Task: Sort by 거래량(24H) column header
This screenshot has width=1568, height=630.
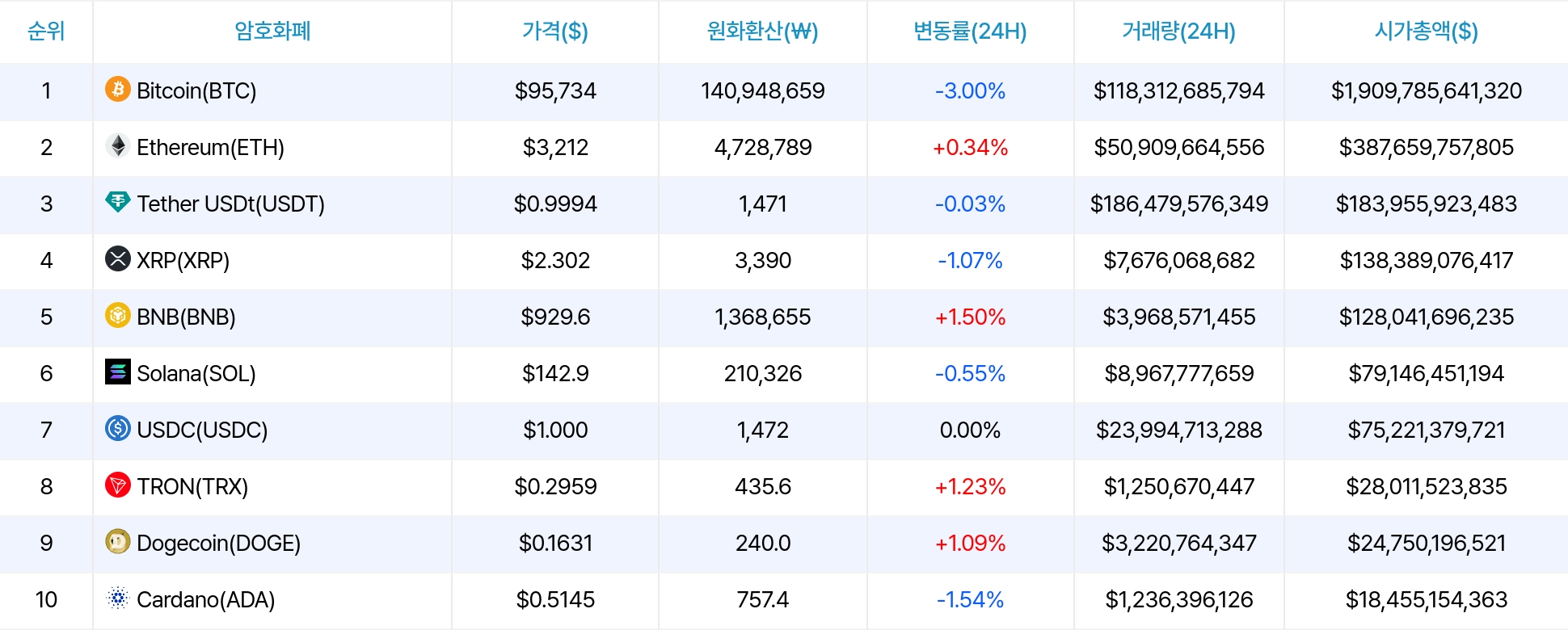Action: (1179, 31)
